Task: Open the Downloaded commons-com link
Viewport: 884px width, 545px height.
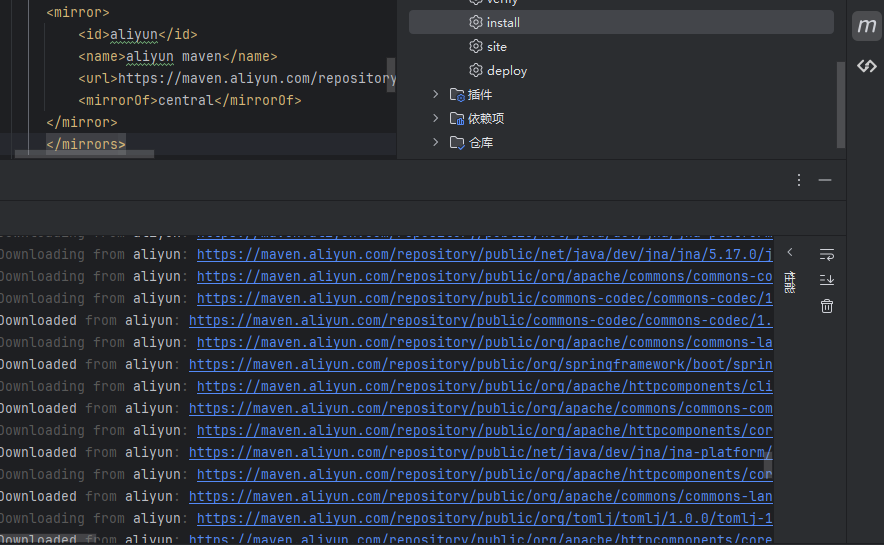Action: pos(480,409)
